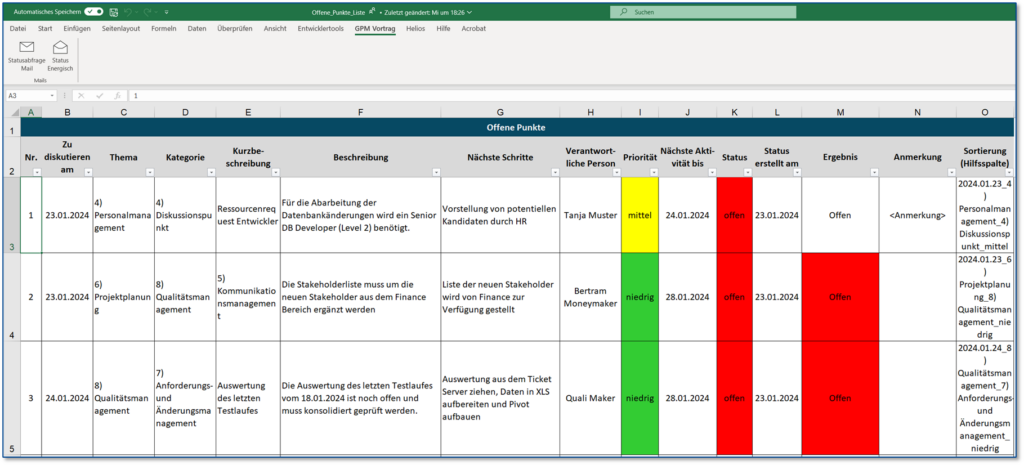Open the Name Box dropdown arrow
Image resolution: width=1024 pixels, height=465 pixels.
(x=52, y=95)
